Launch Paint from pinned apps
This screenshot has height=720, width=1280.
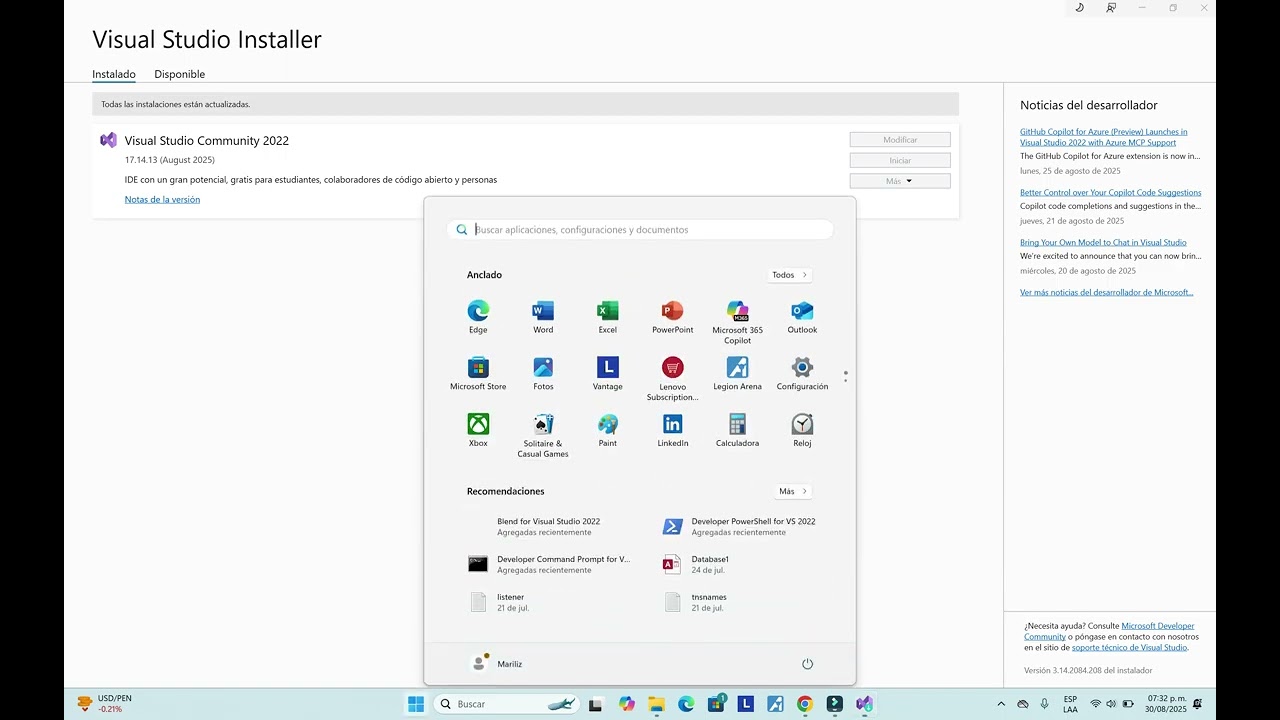click(x=608, y=431)
